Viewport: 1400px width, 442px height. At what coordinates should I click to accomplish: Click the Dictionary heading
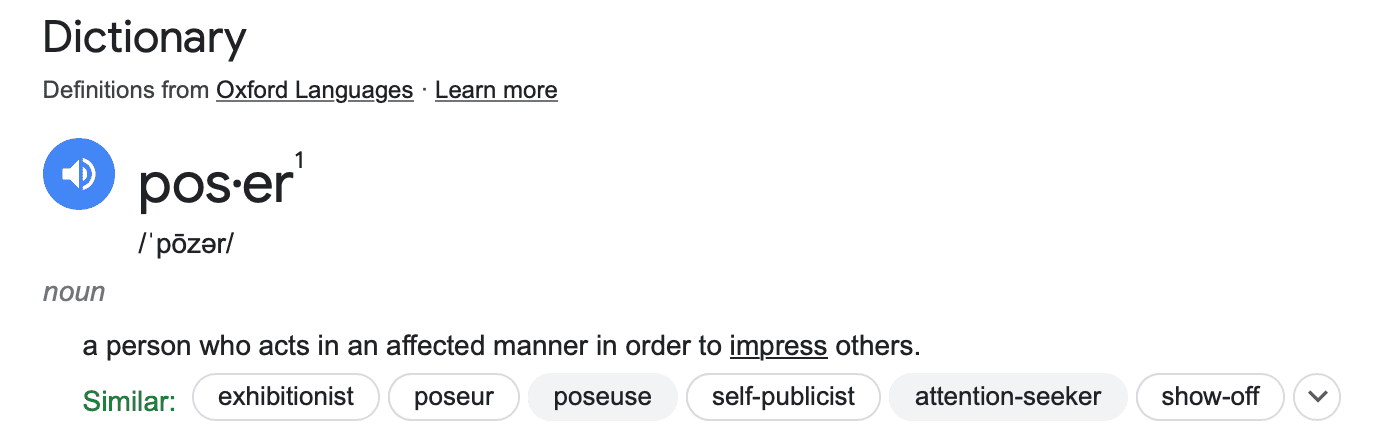(144, 38)
